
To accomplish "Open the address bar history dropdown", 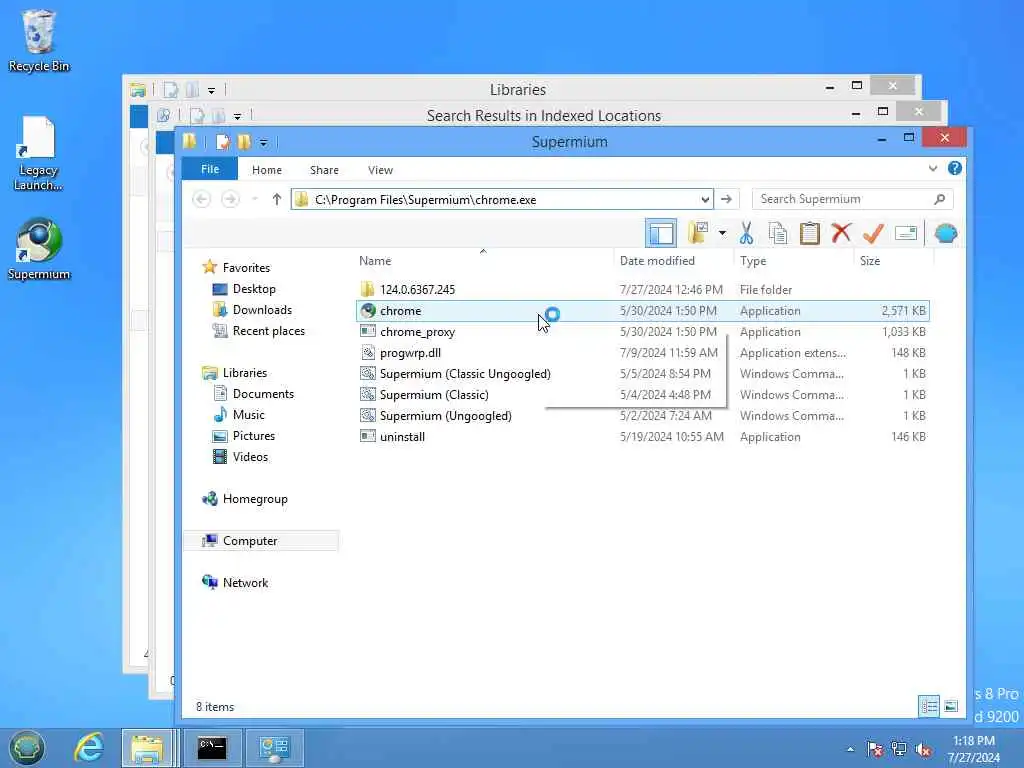I will coord(705,199).
